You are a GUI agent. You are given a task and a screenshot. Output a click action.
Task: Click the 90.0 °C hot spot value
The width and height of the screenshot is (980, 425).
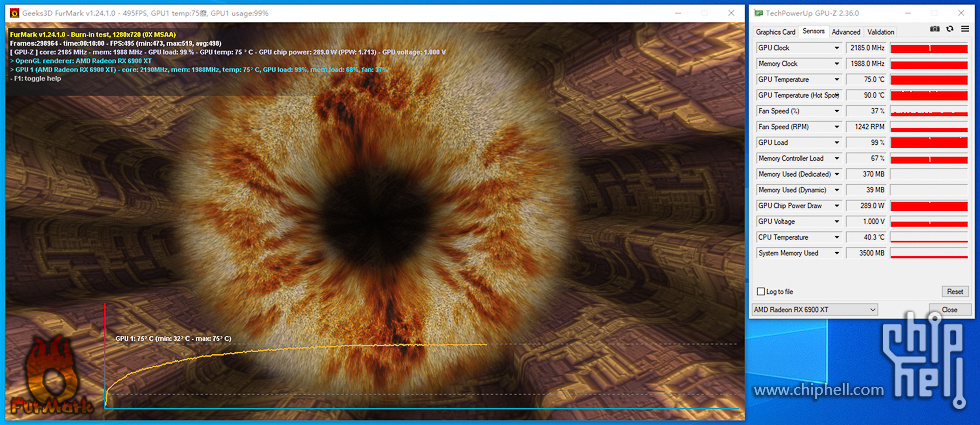tap(866, 95)
